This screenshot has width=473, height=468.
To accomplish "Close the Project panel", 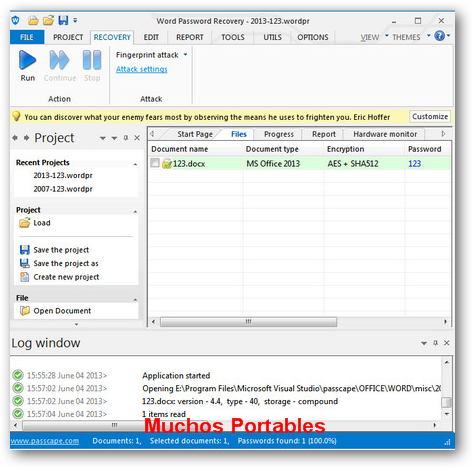I will tap(137, 138).
